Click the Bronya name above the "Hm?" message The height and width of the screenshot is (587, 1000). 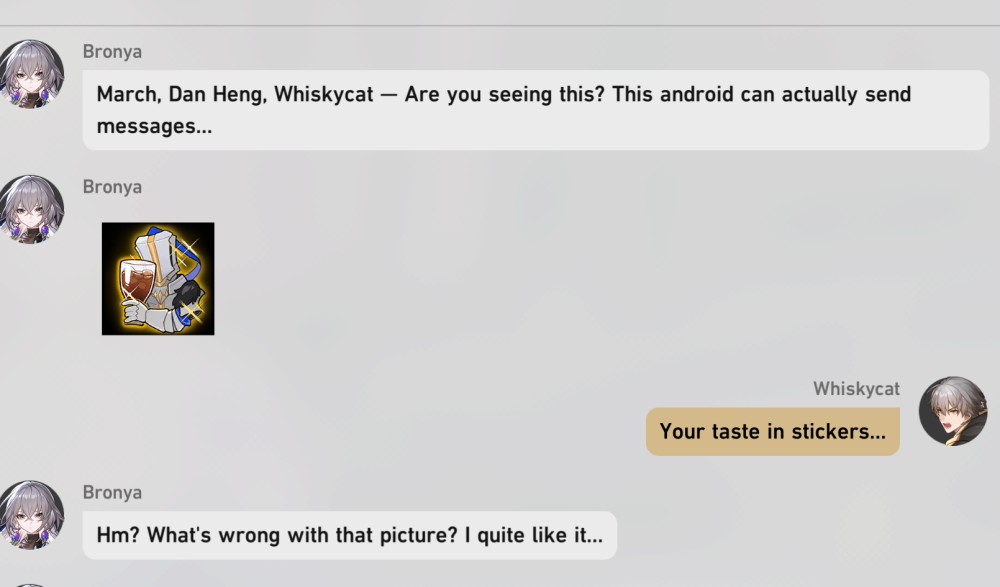point(112,493)
